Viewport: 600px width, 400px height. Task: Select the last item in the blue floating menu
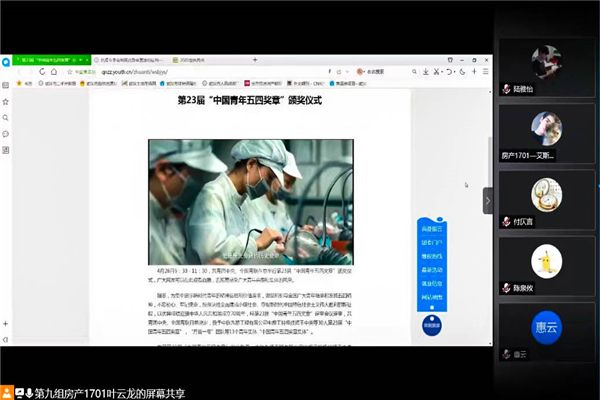click(432, 297)
